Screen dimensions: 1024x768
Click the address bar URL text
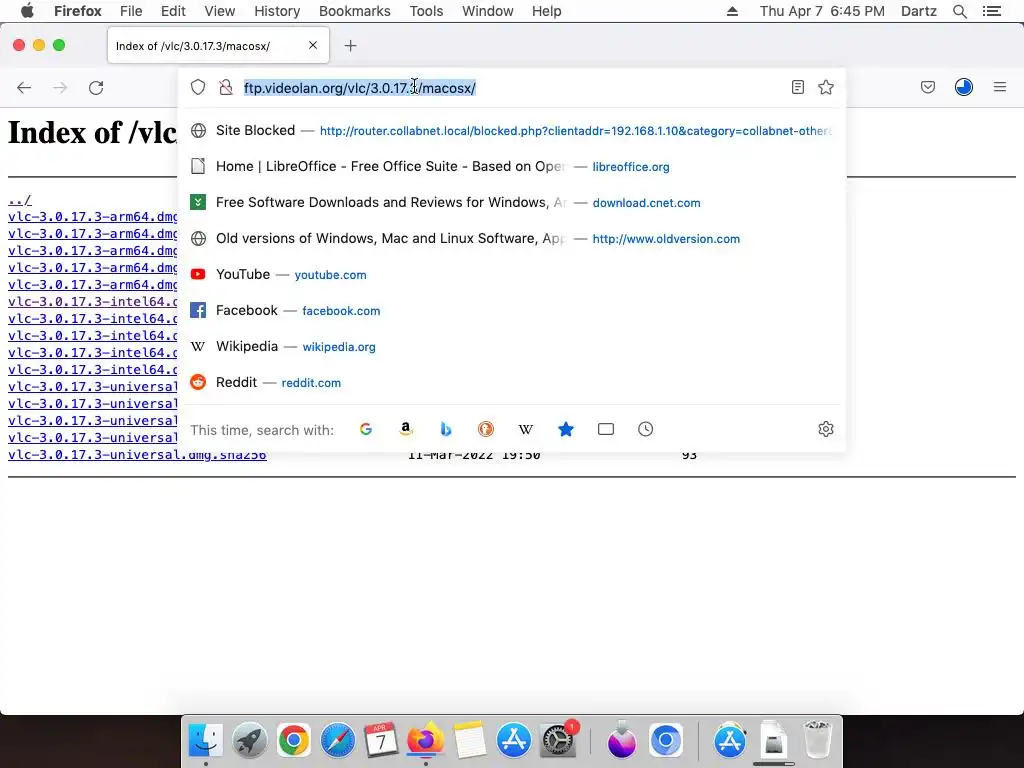pyautogui.click(x=360, y=88)
